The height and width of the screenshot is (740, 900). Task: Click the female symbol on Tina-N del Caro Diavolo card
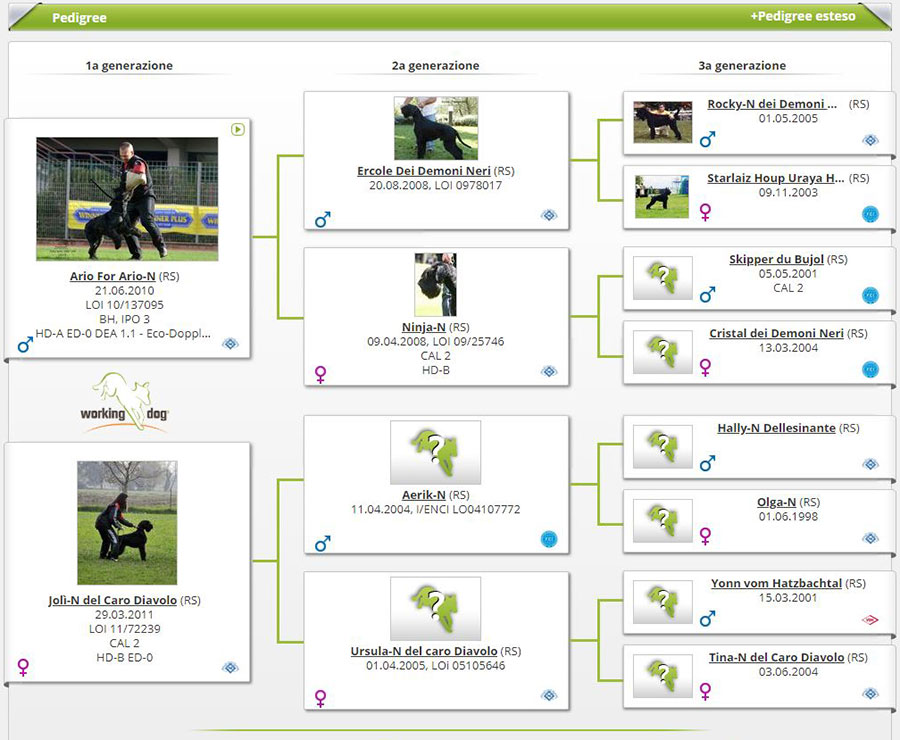pos(705,691)
